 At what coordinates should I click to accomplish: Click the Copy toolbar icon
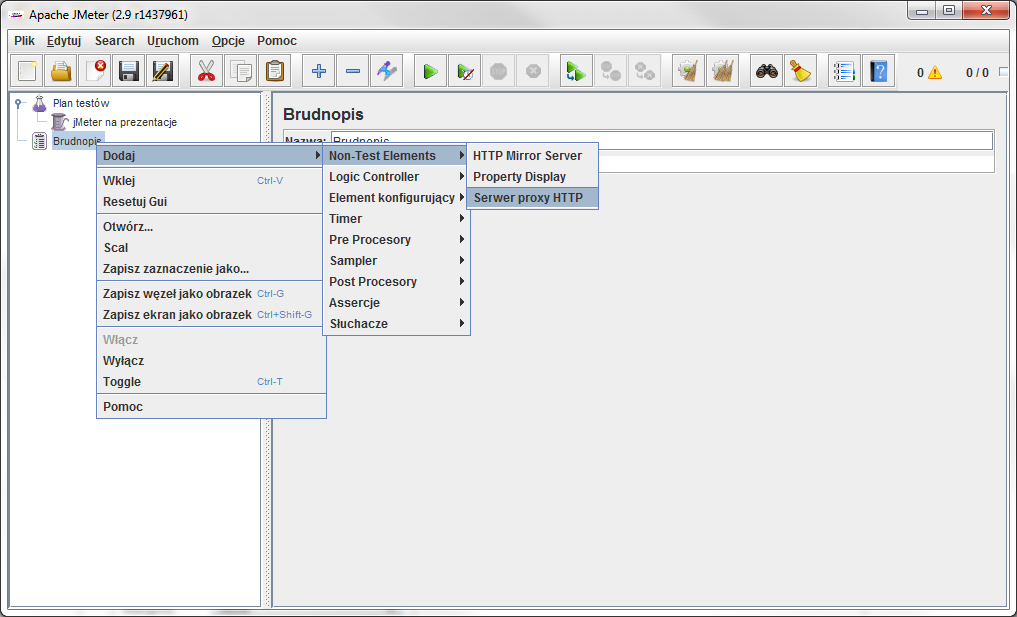241,71
